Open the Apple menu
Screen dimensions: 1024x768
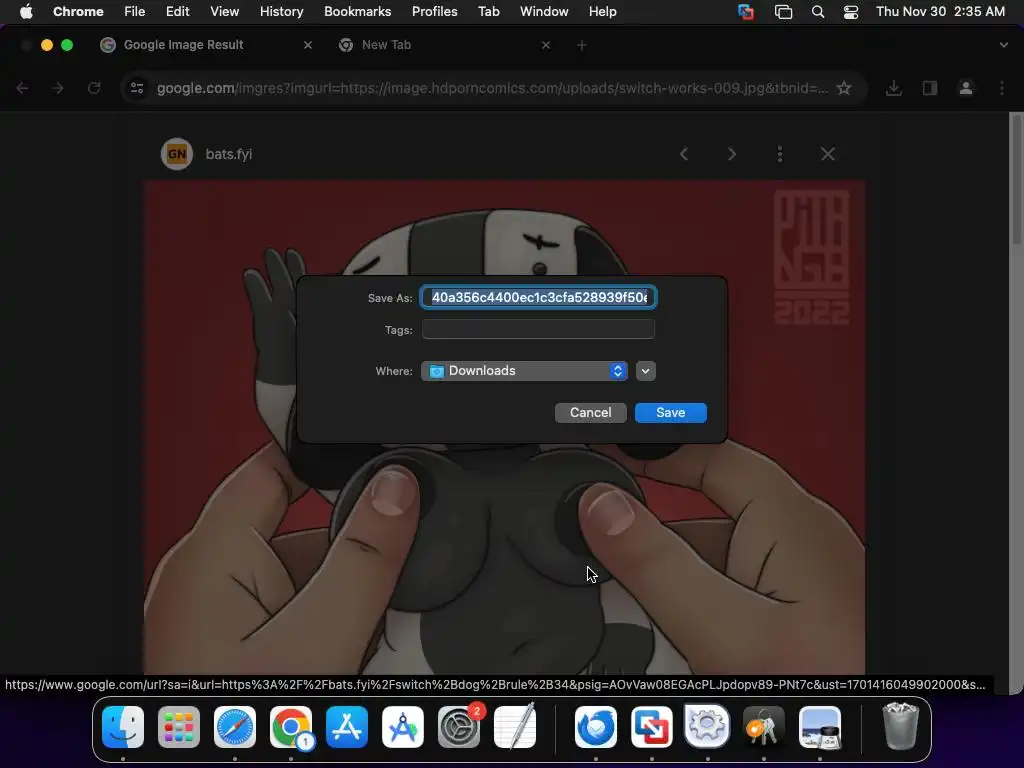26,11
